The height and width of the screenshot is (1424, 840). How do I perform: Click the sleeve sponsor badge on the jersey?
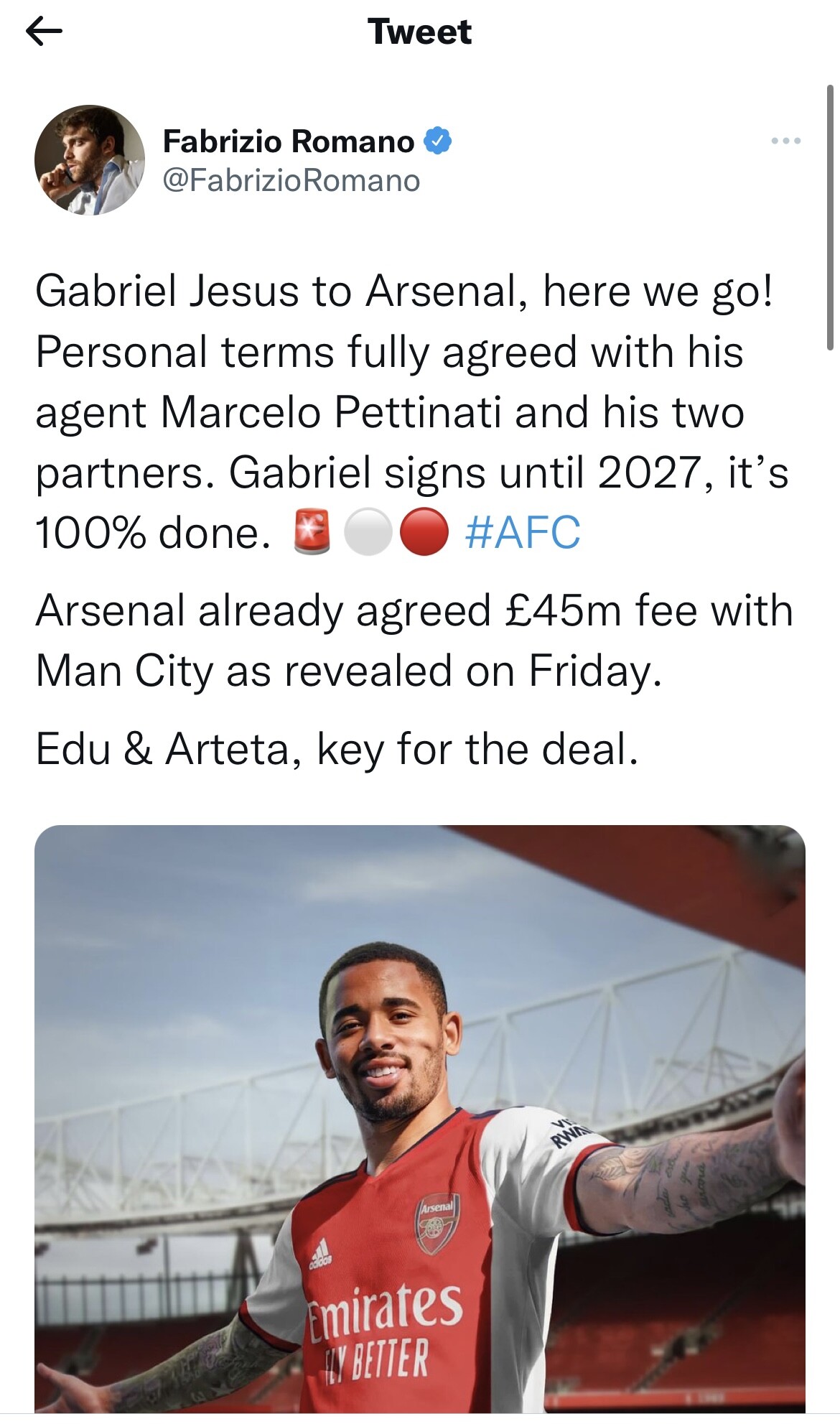pos(569,1132)
